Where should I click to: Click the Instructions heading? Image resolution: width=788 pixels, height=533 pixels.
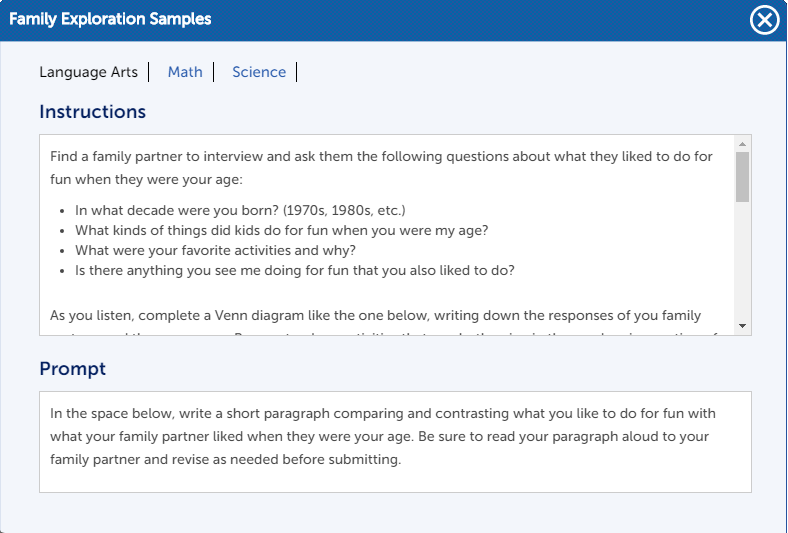pyautogui.click(x=92, y=112)
